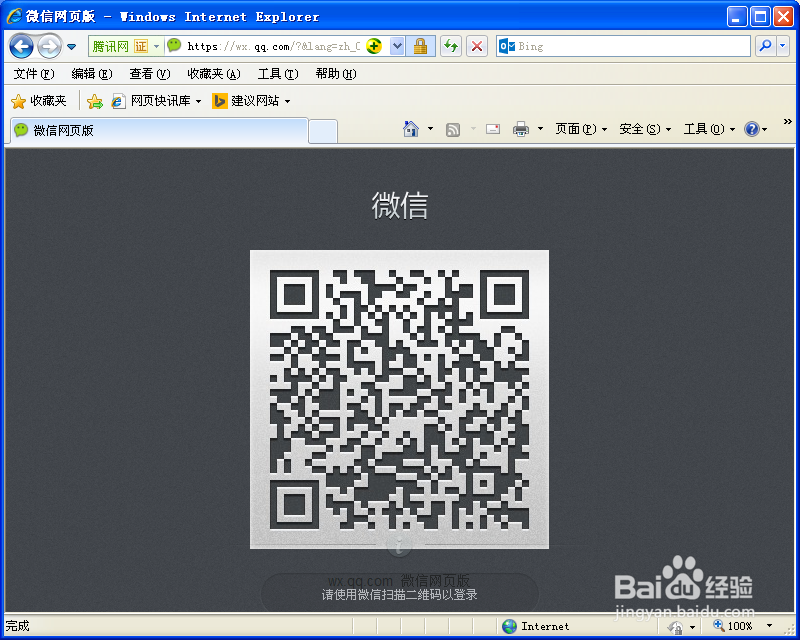Viewport: 800px width, 640px height.
Task: Click the RSS feeds icon
Action: 453,130
